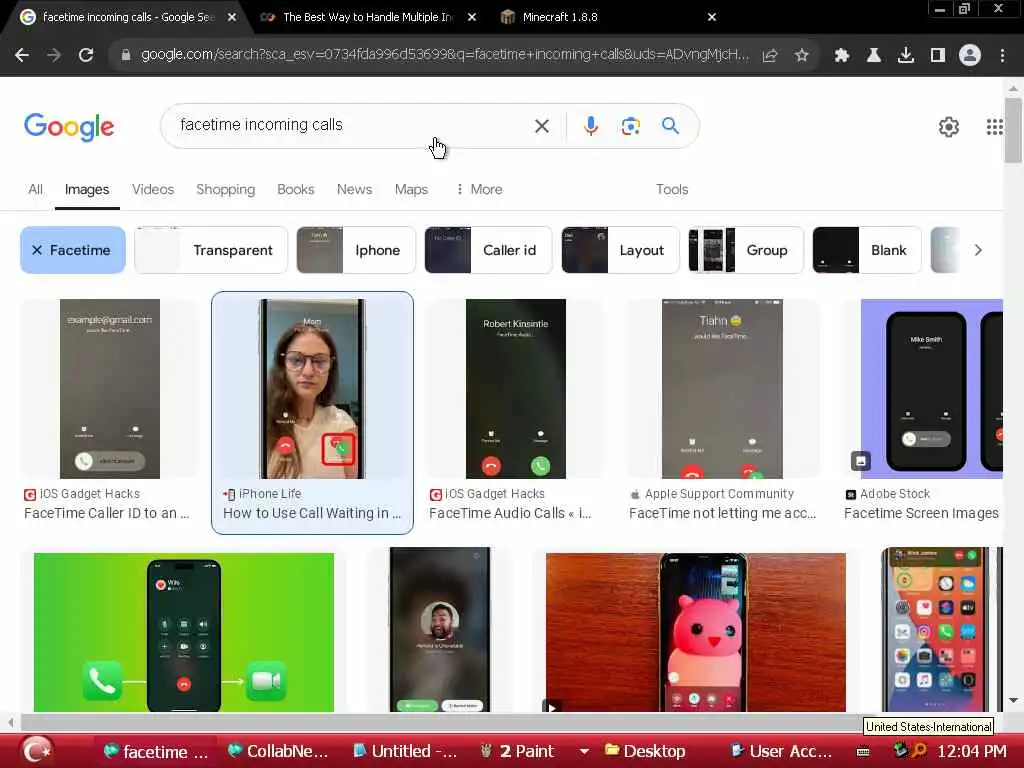Open pink cartoon character phone image
The image size is (1024, 768).
pyautogui.click(x=696, y=632)
